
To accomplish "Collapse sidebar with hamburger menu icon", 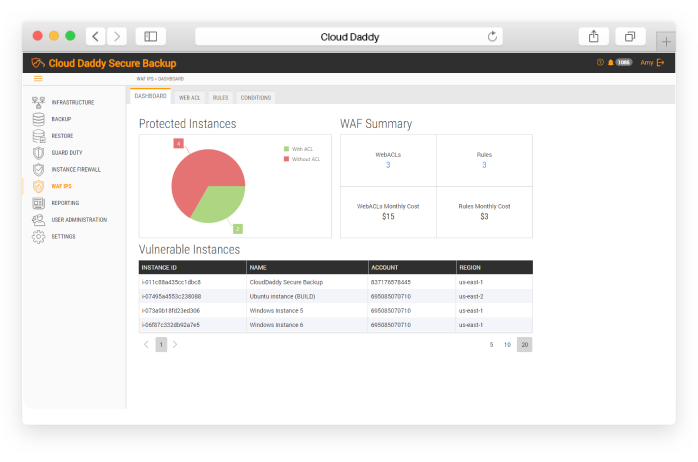I will pos(38,78).
